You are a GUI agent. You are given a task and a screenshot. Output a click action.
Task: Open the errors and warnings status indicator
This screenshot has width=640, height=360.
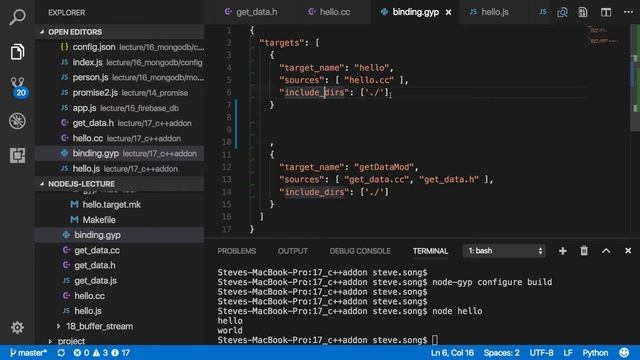[x=101, y=353]
